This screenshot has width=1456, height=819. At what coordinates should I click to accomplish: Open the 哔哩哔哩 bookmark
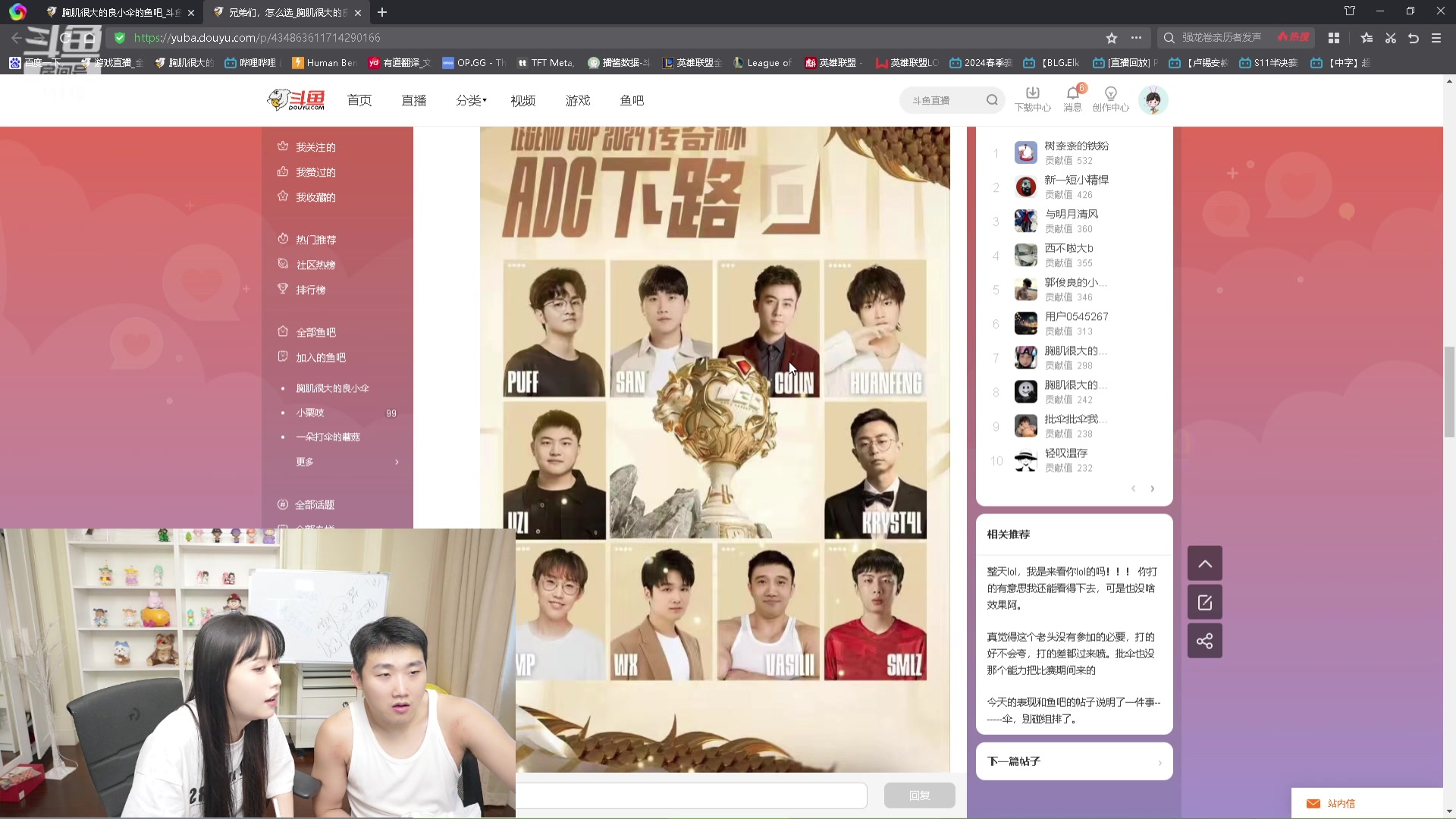(x=251, y=63)
